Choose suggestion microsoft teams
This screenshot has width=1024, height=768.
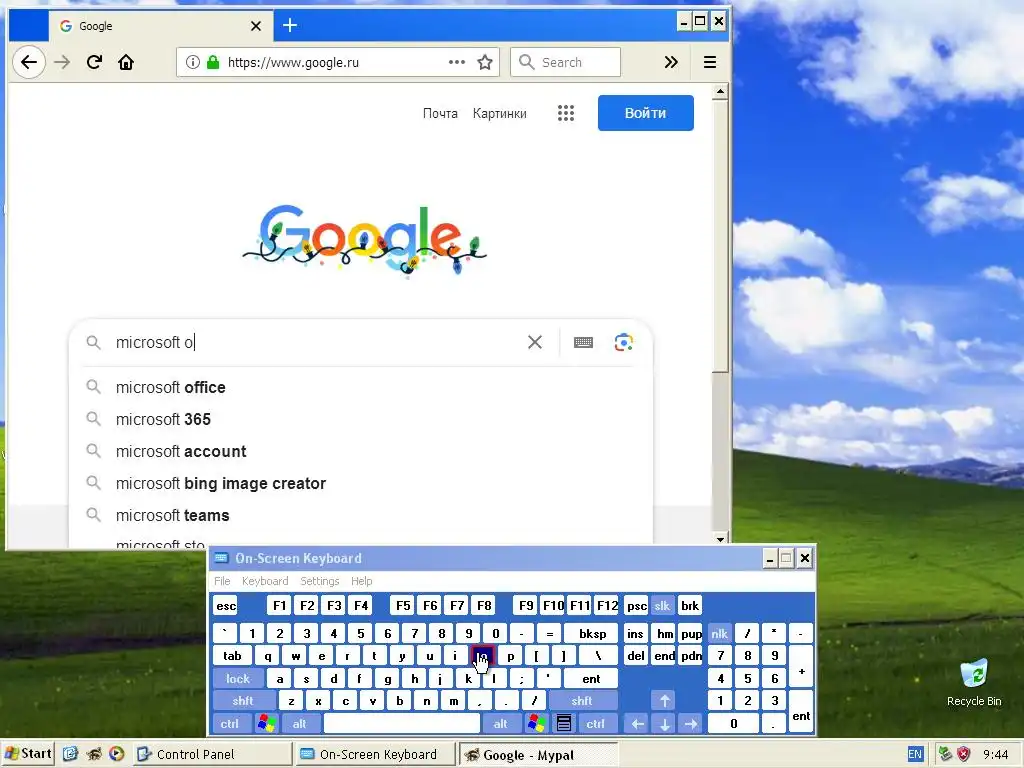(x=360, y=515)
